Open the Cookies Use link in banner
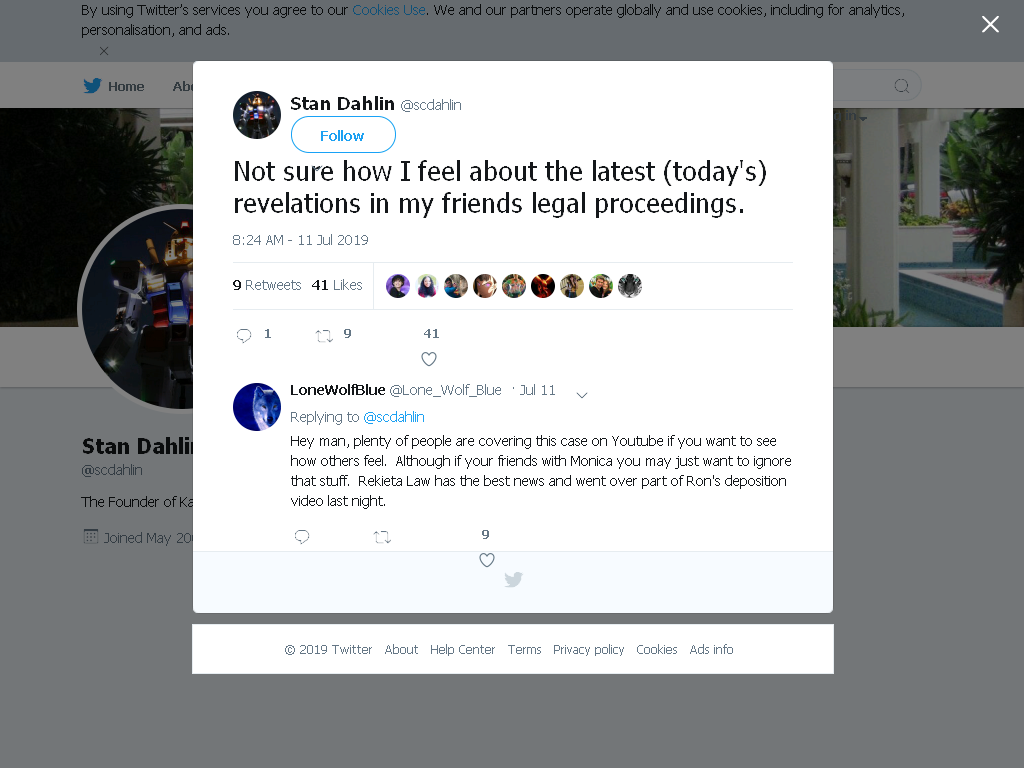Image resolution: width=1024 pixels, height=768 pixels. [389, 10]
